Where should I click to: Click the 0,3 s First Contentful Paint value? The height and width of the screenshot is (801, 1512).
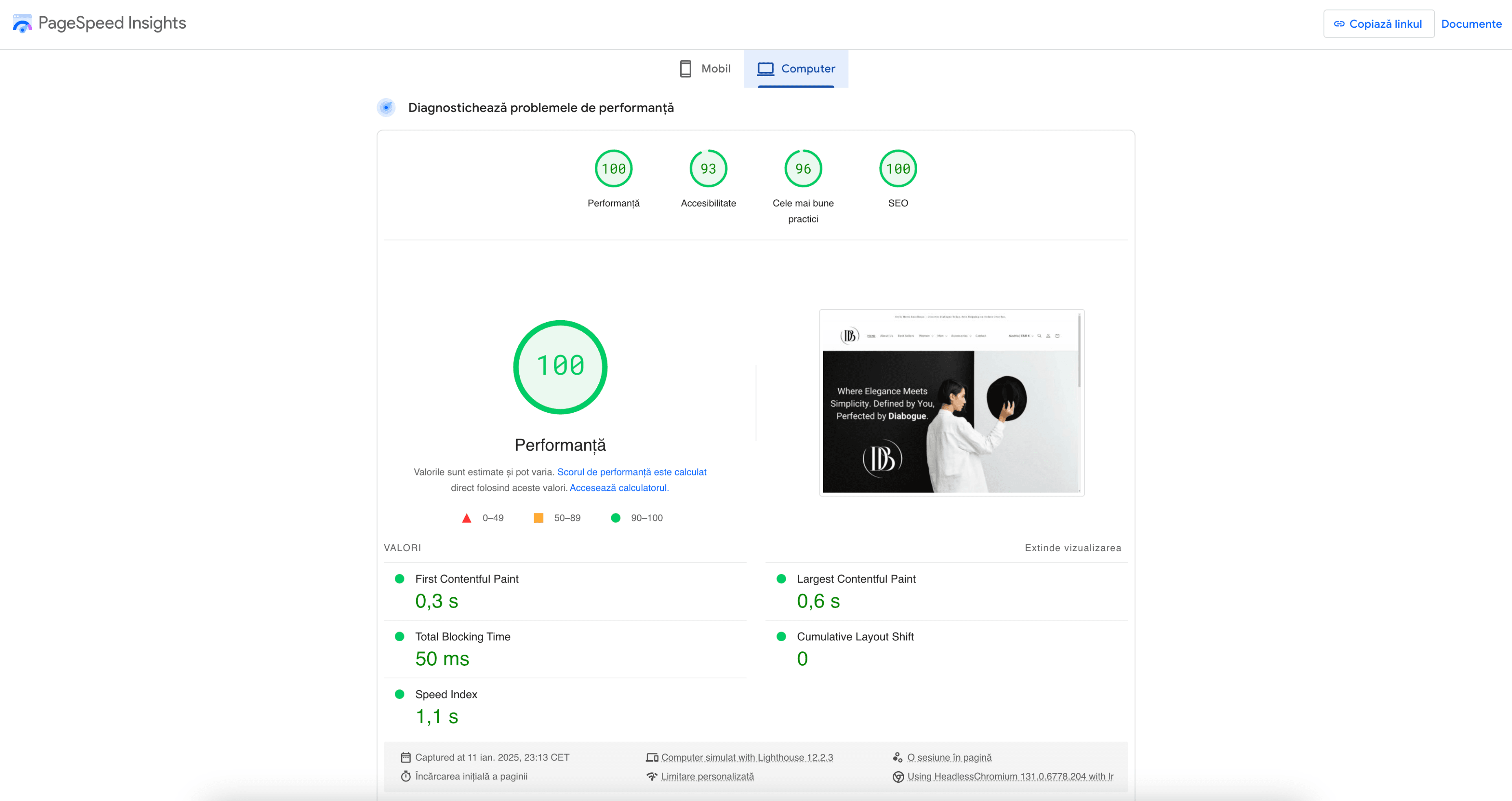pos(436,601)
